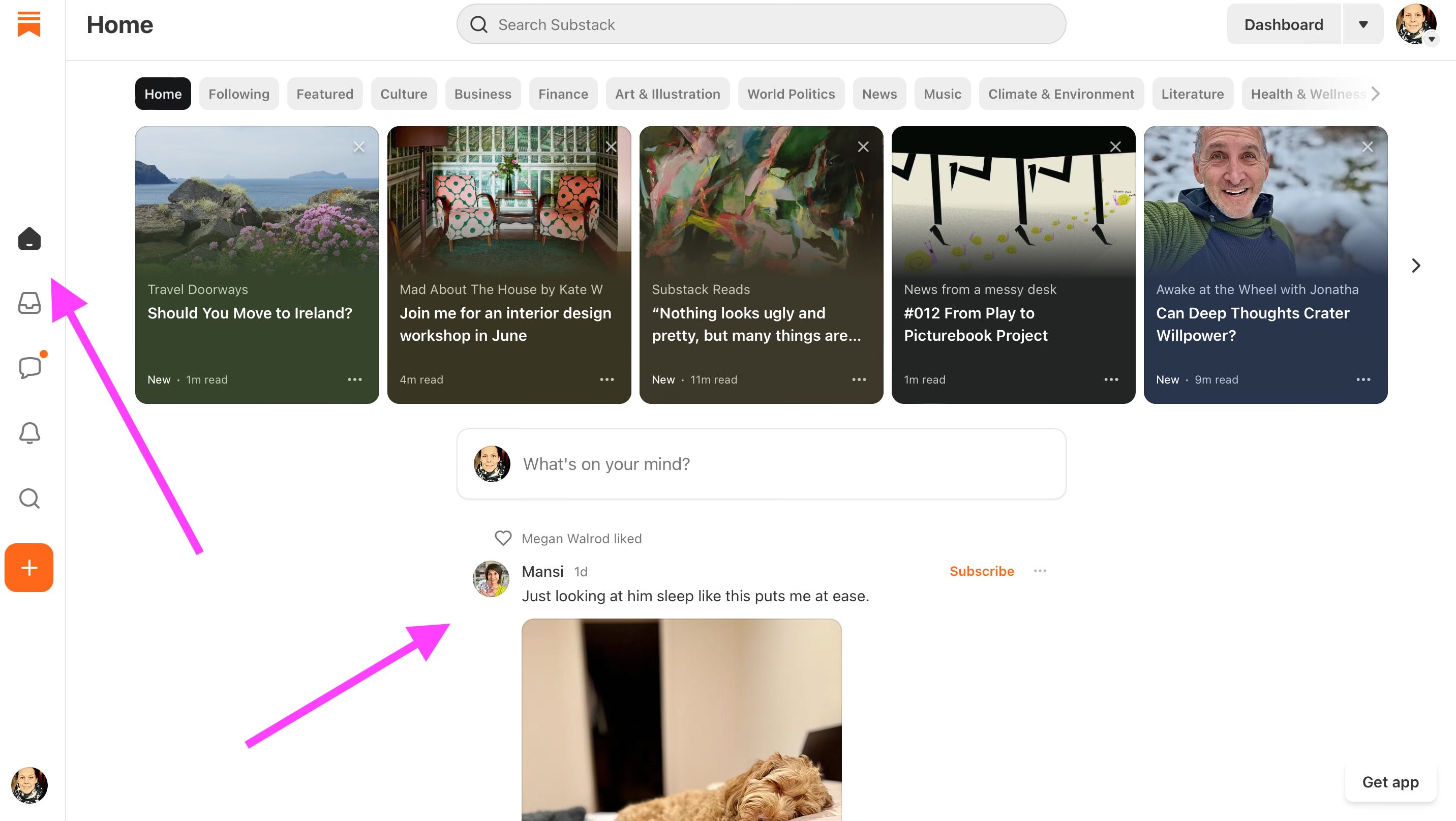Image resolution: width=1456 pixels, height=821 pixels.
Task: Click the Substack logo icon
Action: click(29, 24)
